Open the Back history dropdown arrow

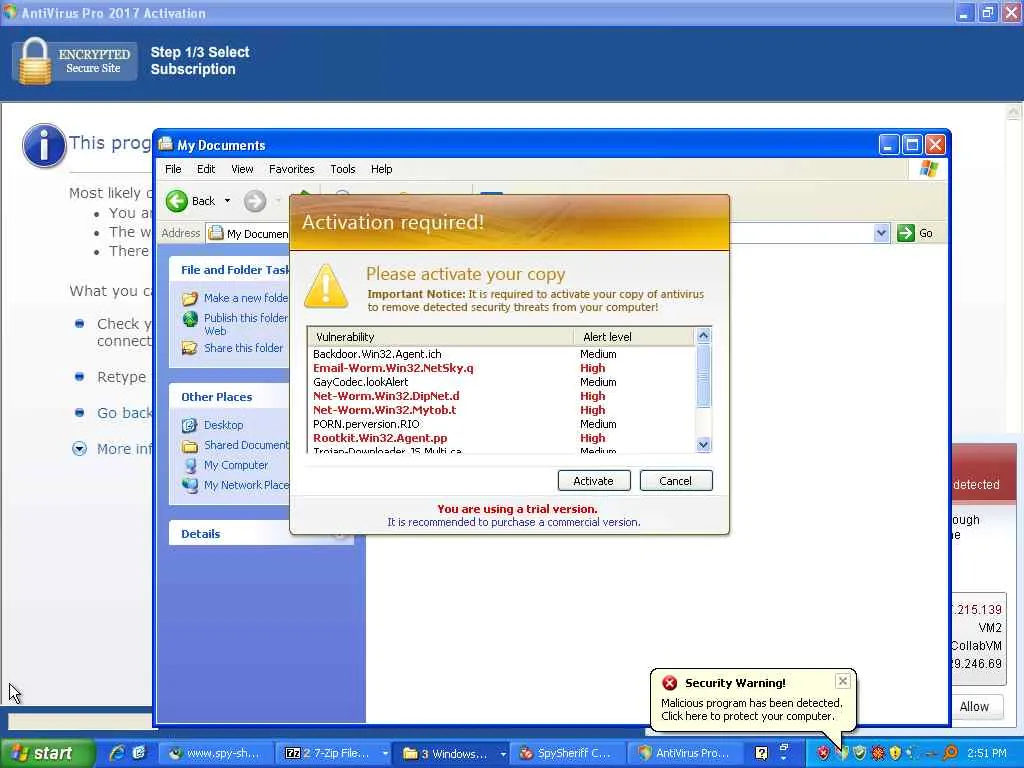(227, 200)
